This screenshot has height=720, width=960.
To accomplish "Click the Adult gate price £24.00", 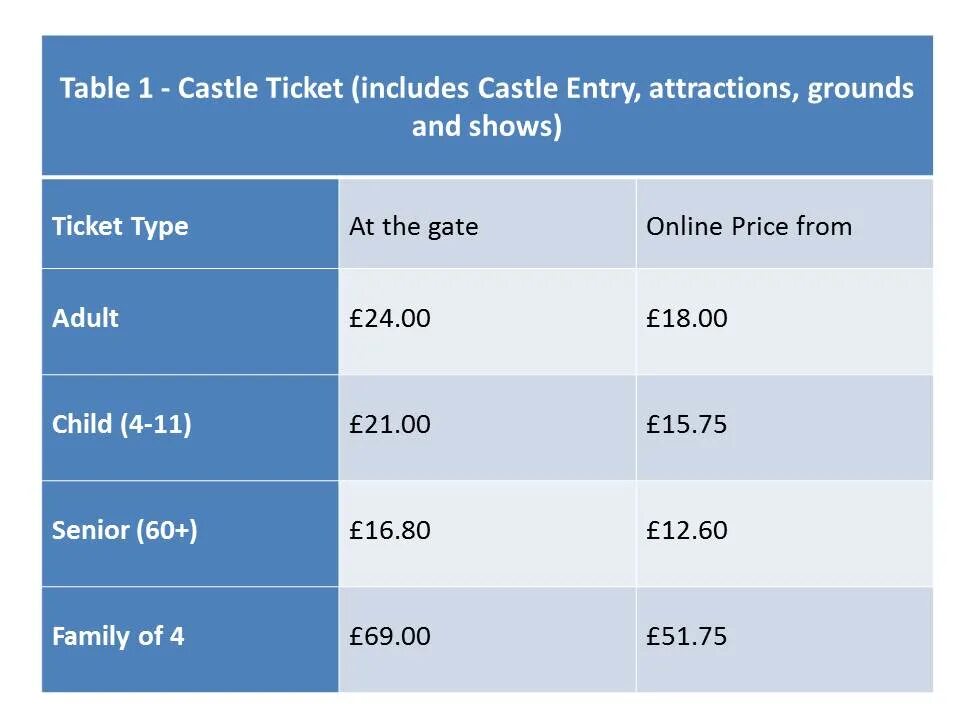I will coord(390,318).
